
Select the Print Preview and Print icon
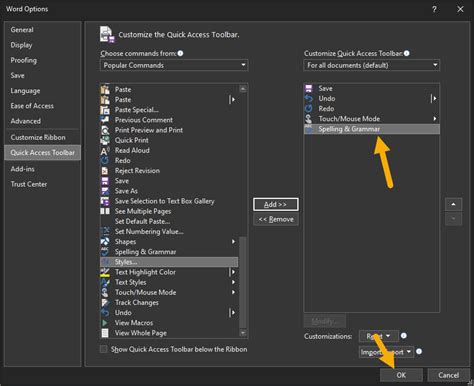click(105, 130)
